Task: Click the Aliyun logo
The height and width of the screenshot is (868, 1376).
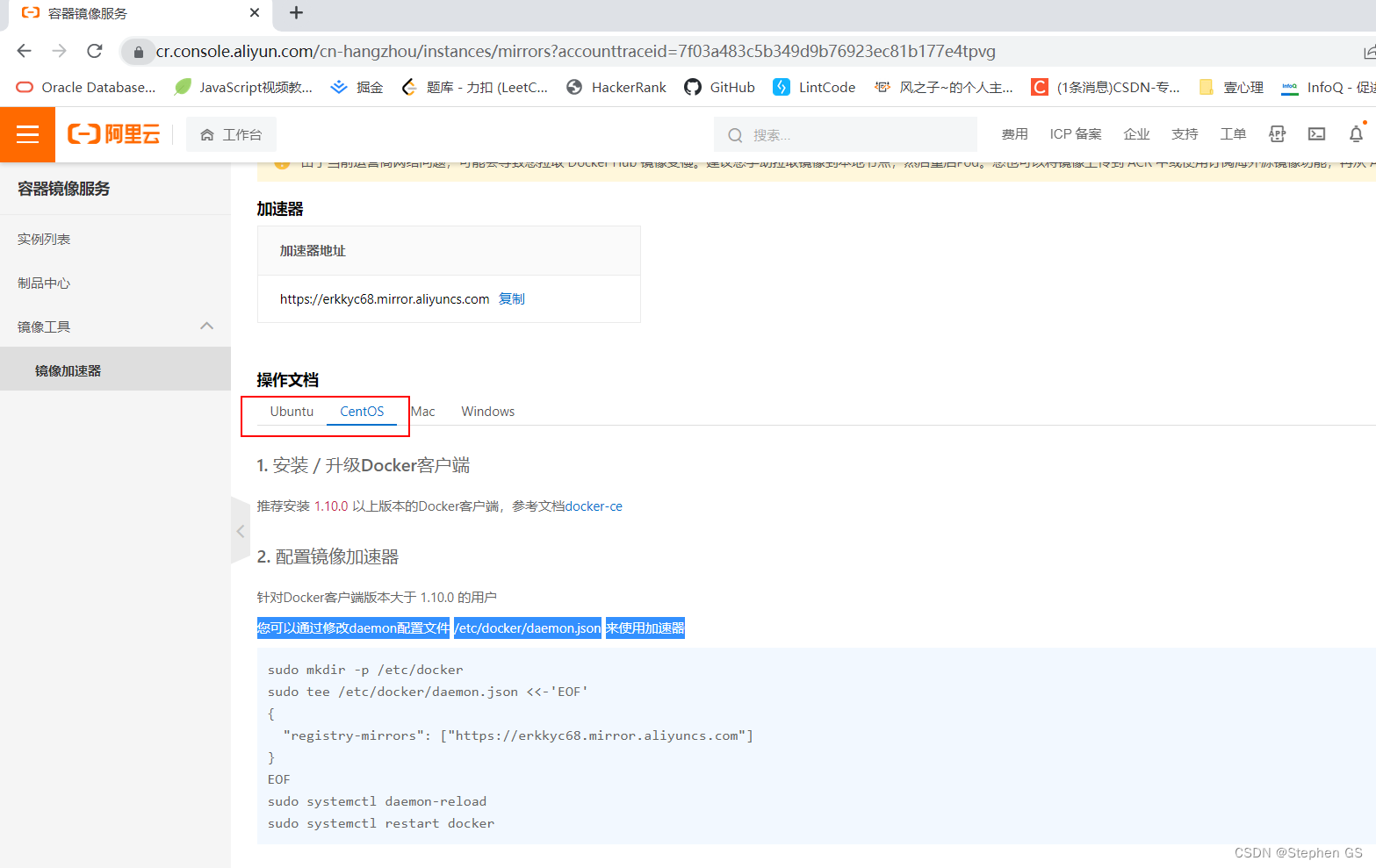Action: click(114, 134)
